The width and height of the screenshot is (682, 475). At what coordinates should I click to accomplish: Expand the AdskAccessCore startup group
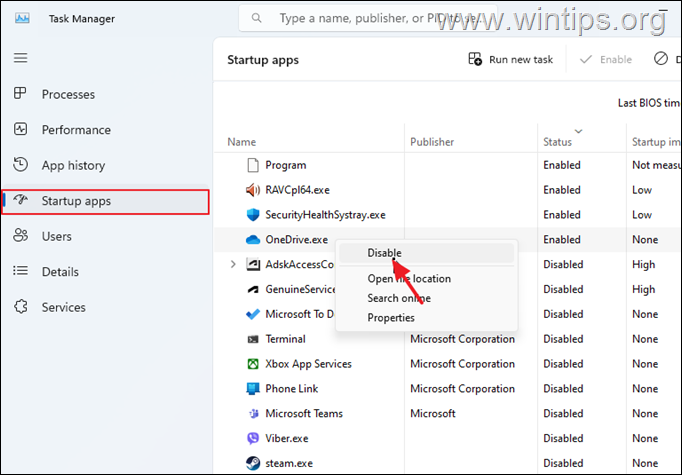233,264
